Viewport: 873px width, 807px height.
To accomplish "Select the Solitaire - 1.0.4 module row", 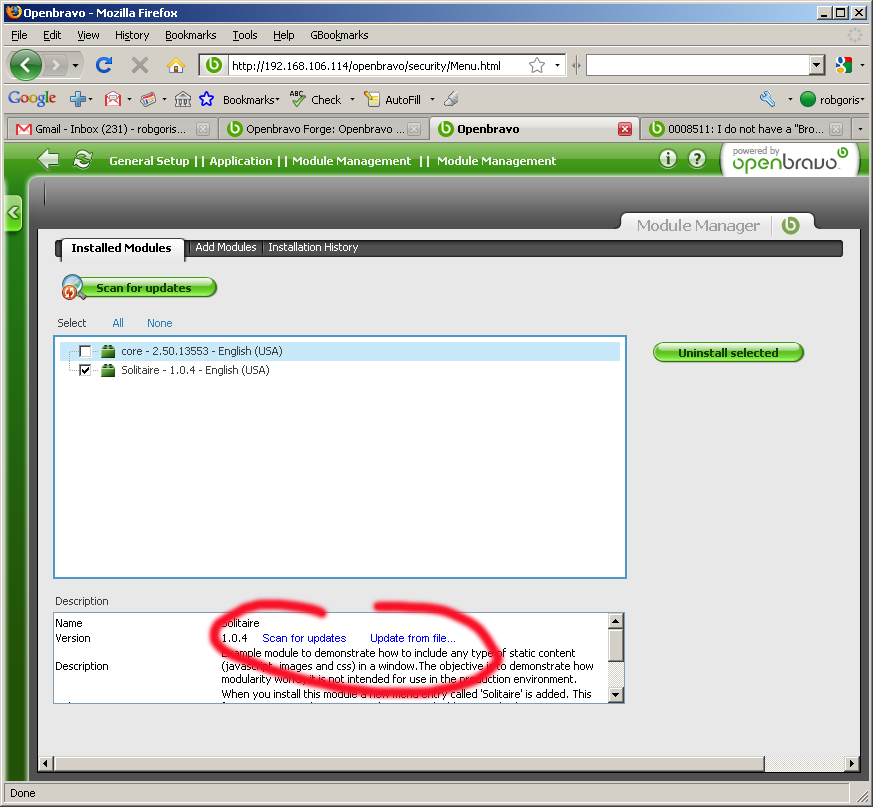I will tap(340, 370).
